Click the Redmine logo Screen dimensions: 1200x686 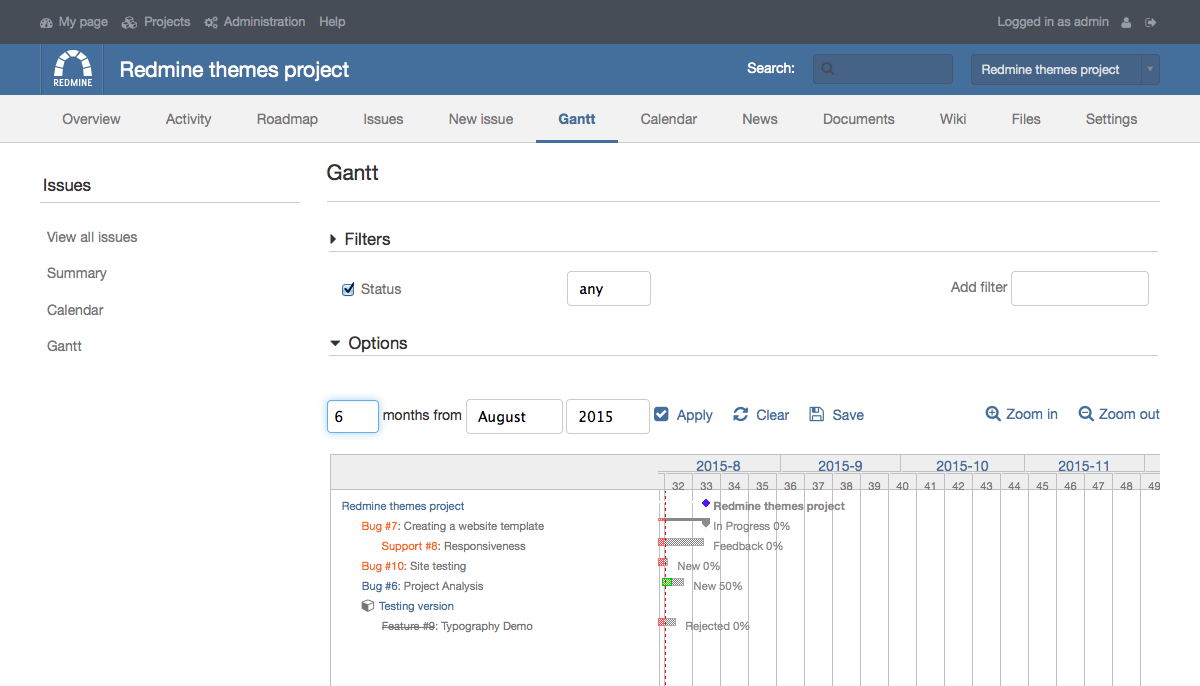click(73, 69)
